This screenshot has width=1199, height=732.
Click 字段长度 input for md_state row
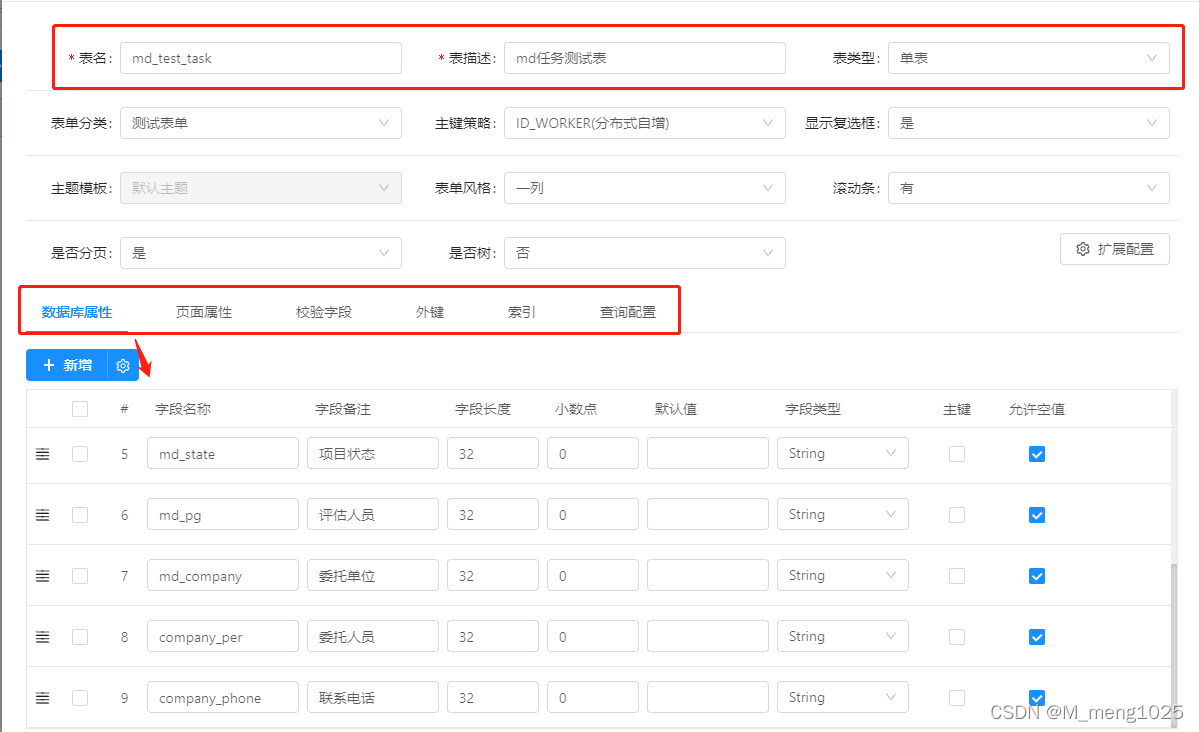492,454
